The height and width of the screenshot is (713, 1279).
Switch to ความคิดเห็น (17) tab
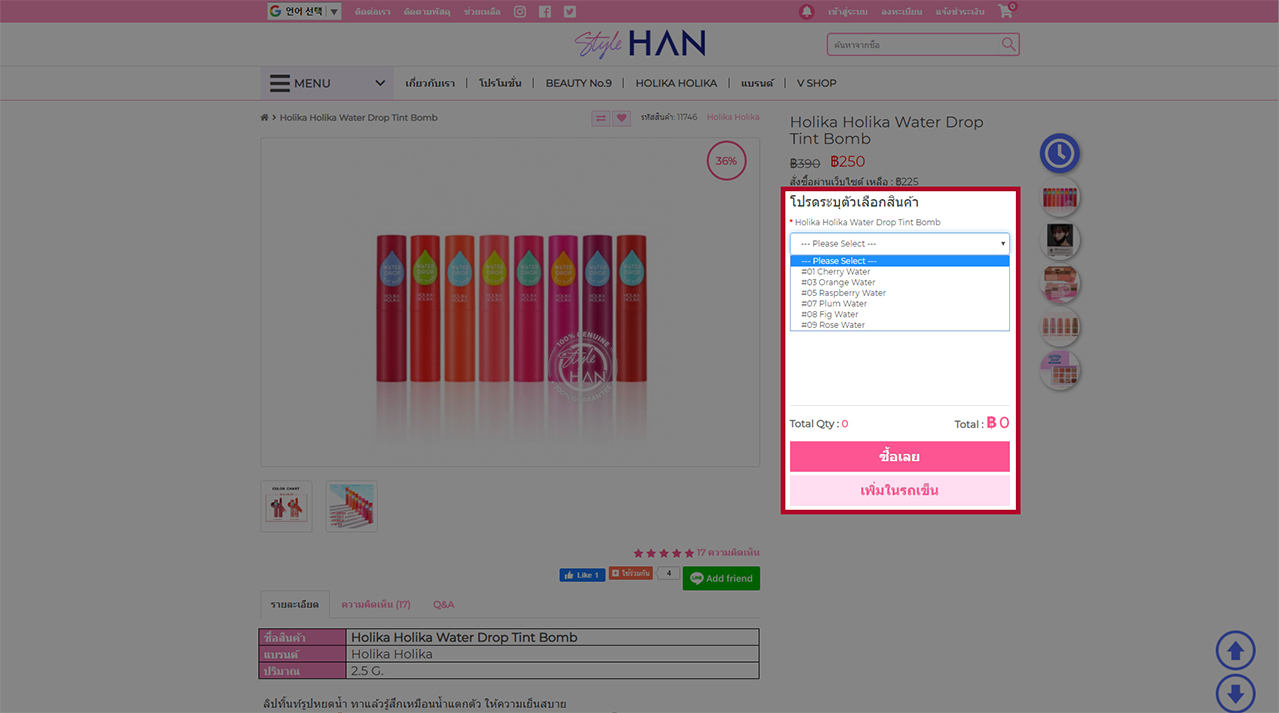point(376,605)
